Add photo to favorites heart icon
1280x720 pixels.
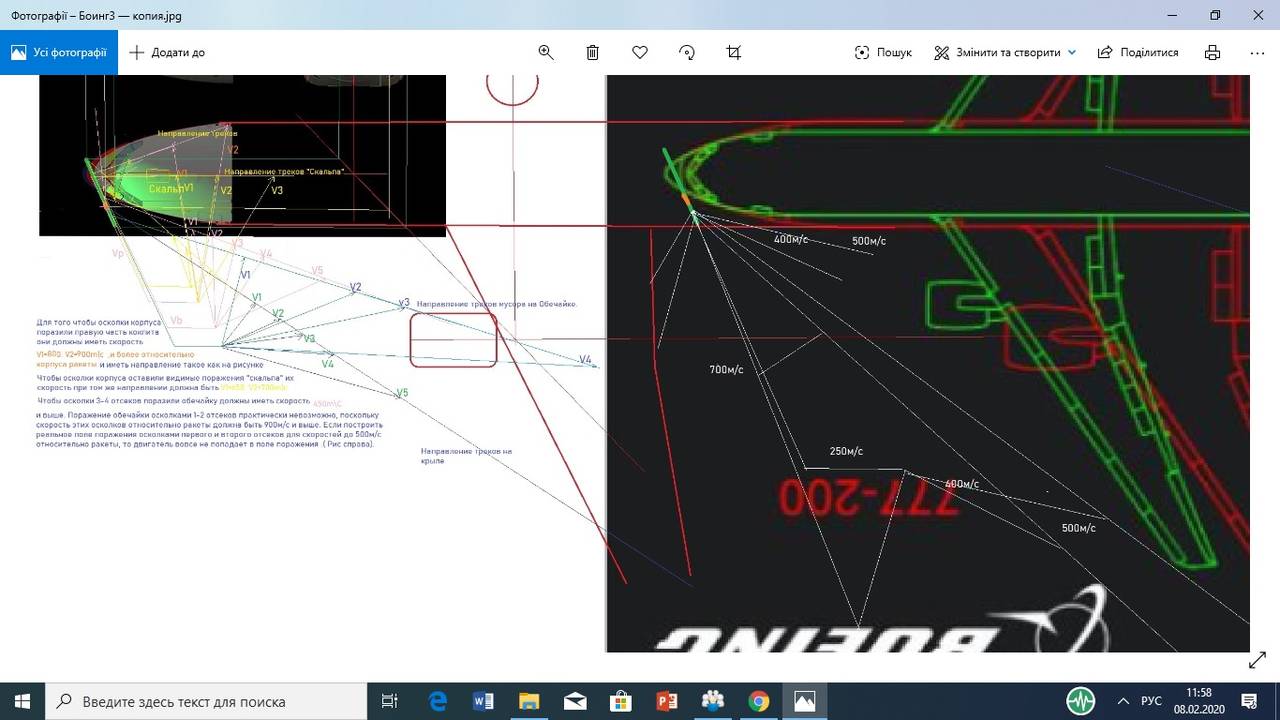pyautogui.click(x=640, y=52)
